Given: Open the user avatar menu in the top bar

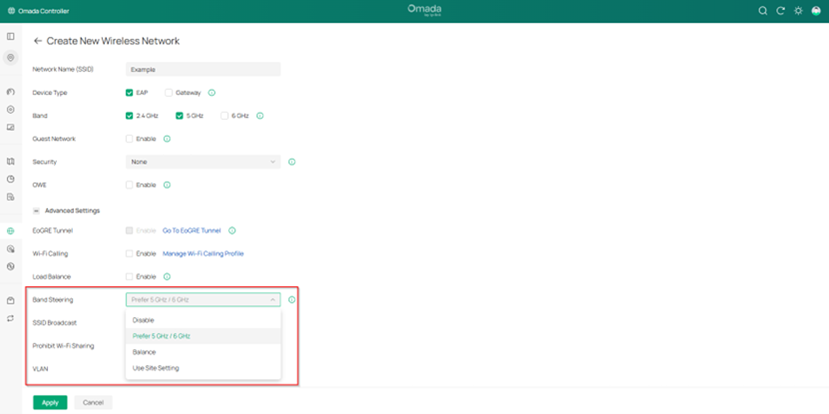Looking at the screenshot, I should [x=816, y=11].
